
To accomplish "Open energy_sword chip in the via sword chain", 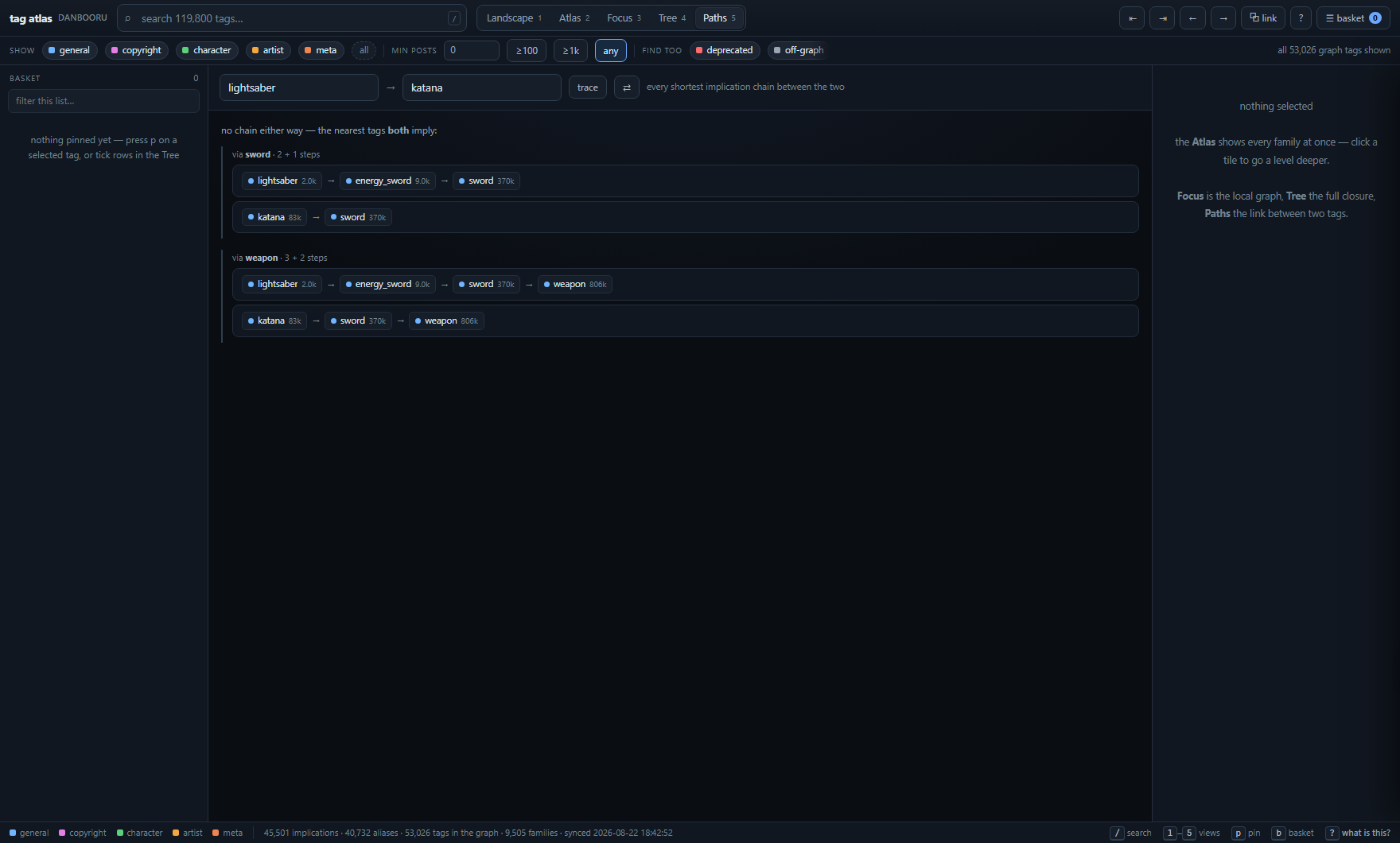I will tap(387, 181).
